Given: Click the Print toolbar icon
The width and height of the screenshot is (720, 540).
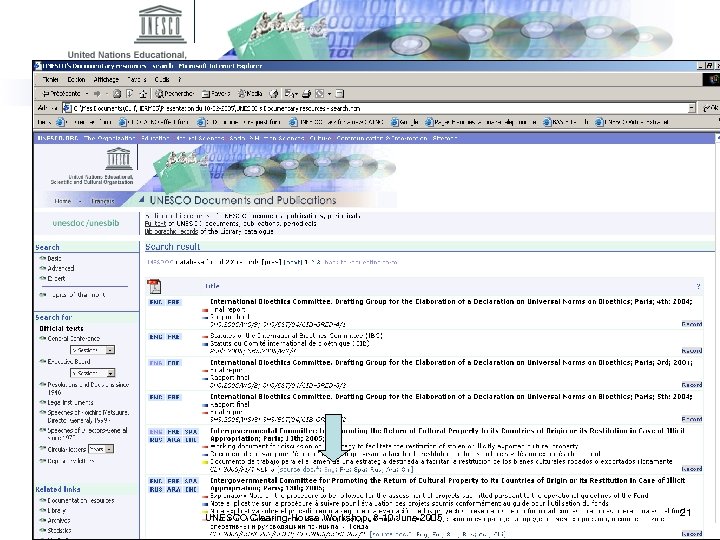Looking at the screenshot, I should 306,94.
